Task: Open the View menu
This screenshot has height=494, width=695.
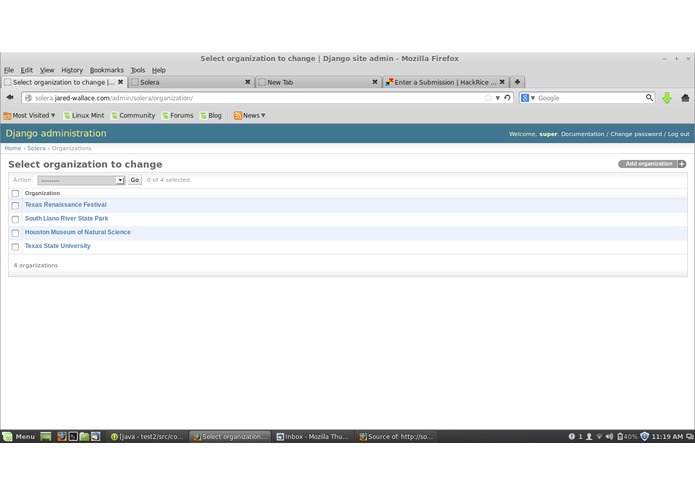Action: pyautogui.click(x=47, y=70)
